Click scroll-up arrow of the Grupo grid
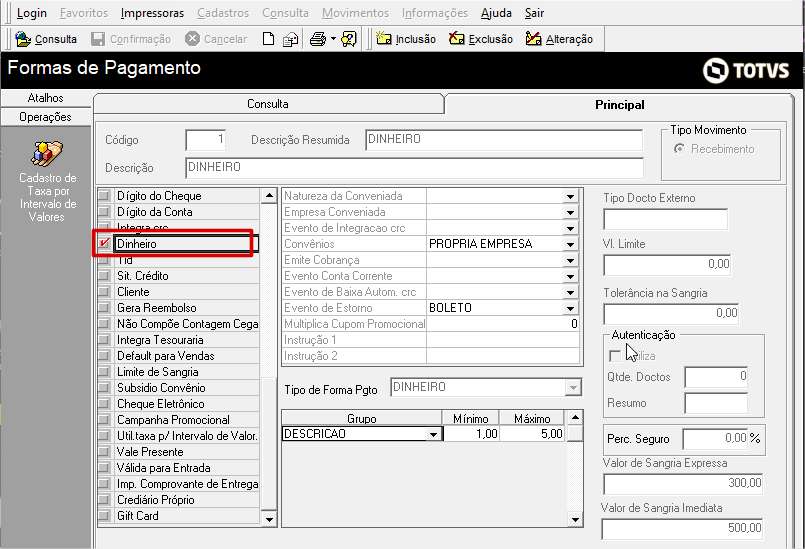This screenshot has height=549, width=805. pyautogui.click(x=576, y=417)
